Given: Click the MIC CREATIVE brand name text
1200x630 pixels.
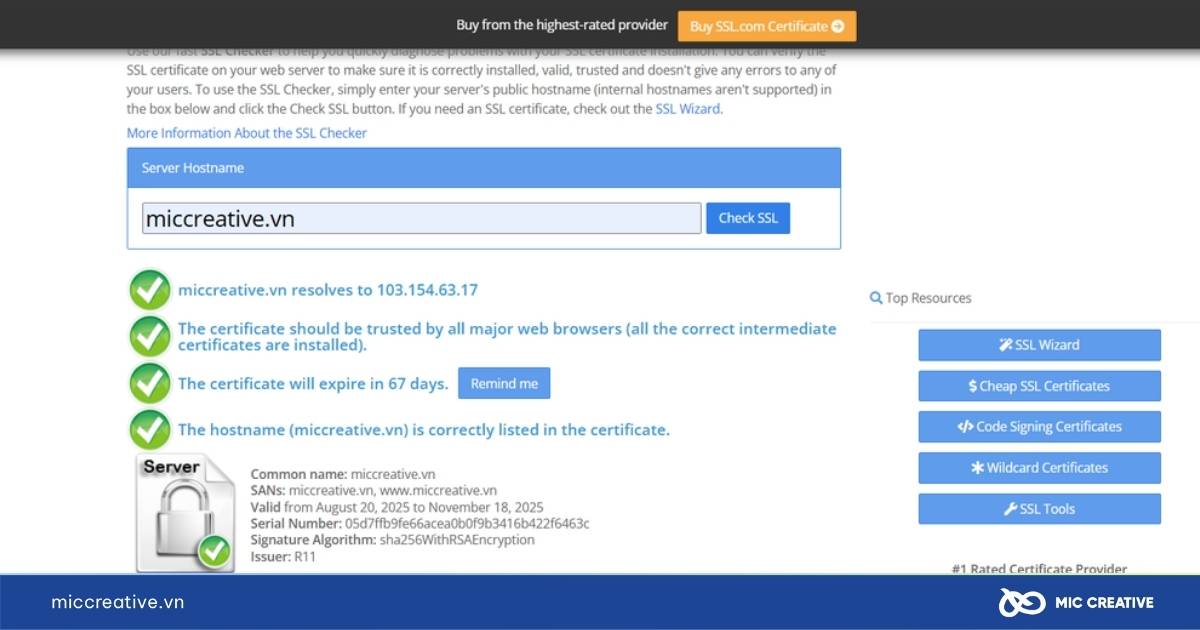Looking at the screenshot, I should pyautogui.click(x=1105, y=602).
